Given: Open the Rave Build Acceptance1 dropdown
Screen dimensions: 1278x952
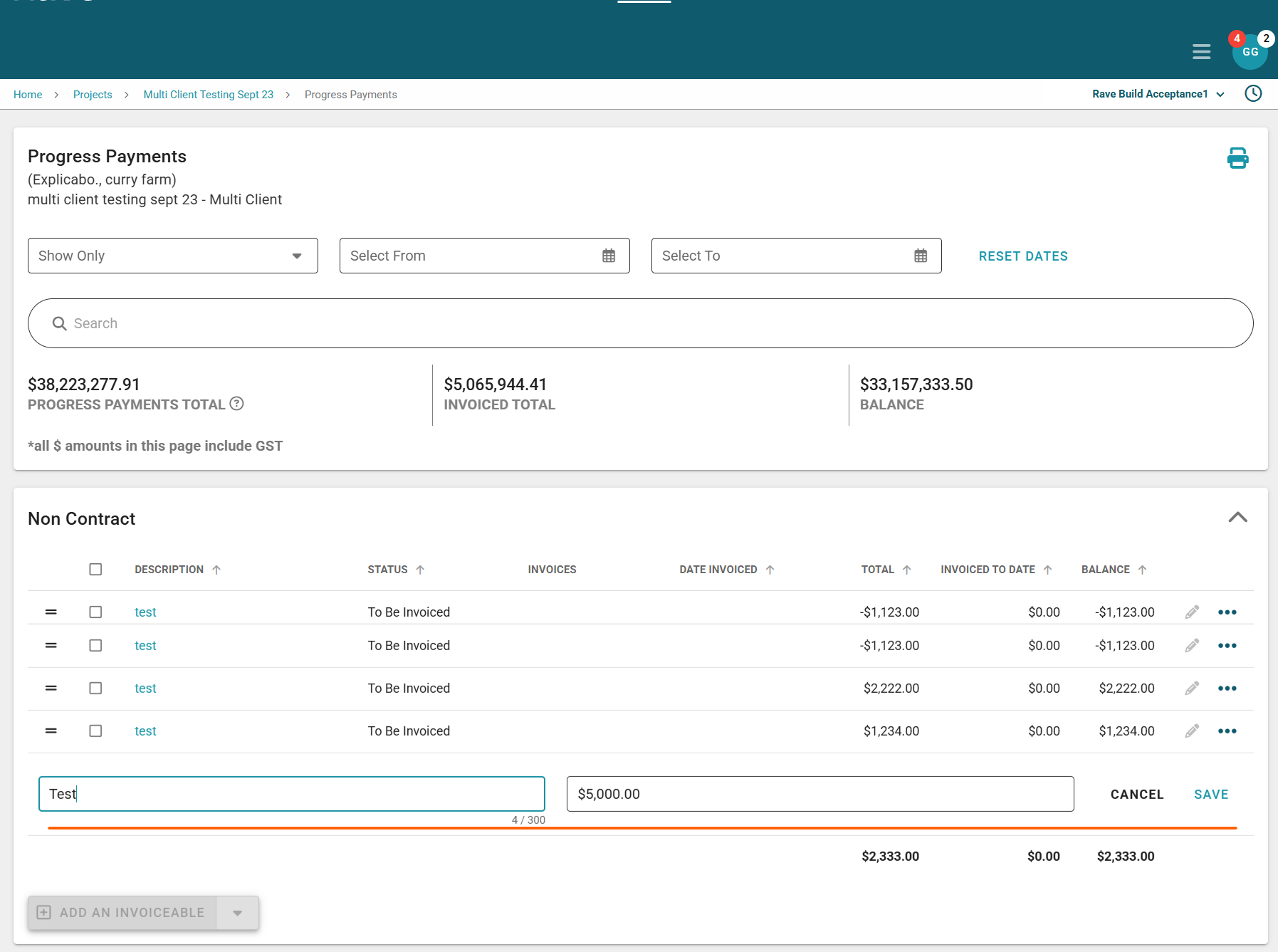Looking at the screenshot, I should point(1158,94).
